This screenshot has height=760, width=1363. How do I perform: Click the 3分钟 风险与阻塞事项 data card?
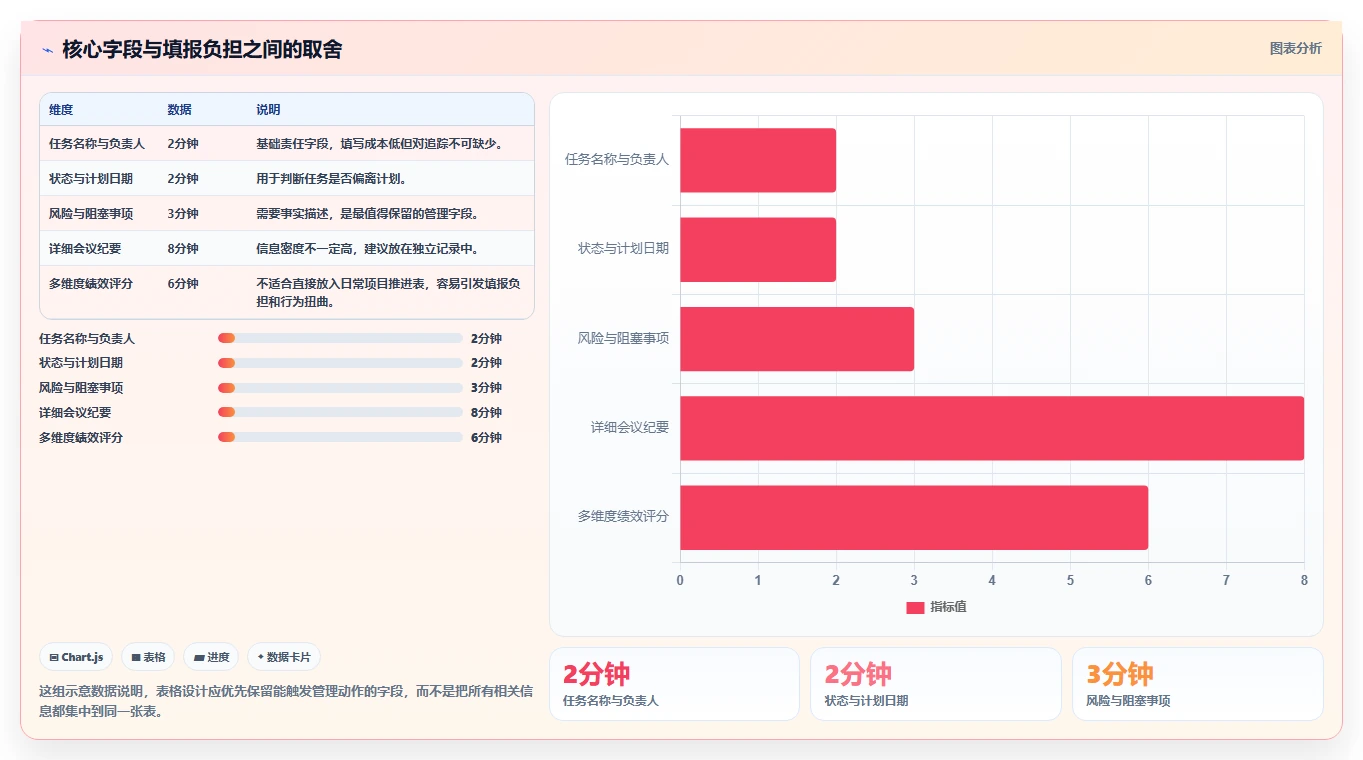tap(1198, 684)
